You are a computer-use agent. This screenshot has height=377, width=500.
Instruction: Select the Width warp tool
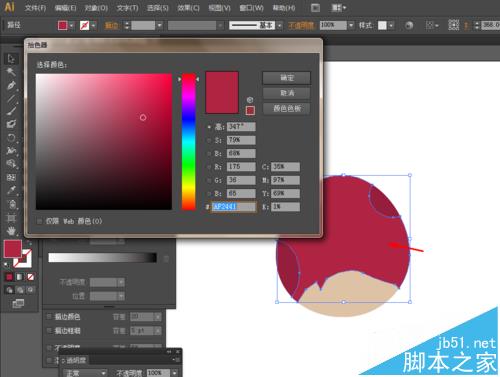(11, 151)
